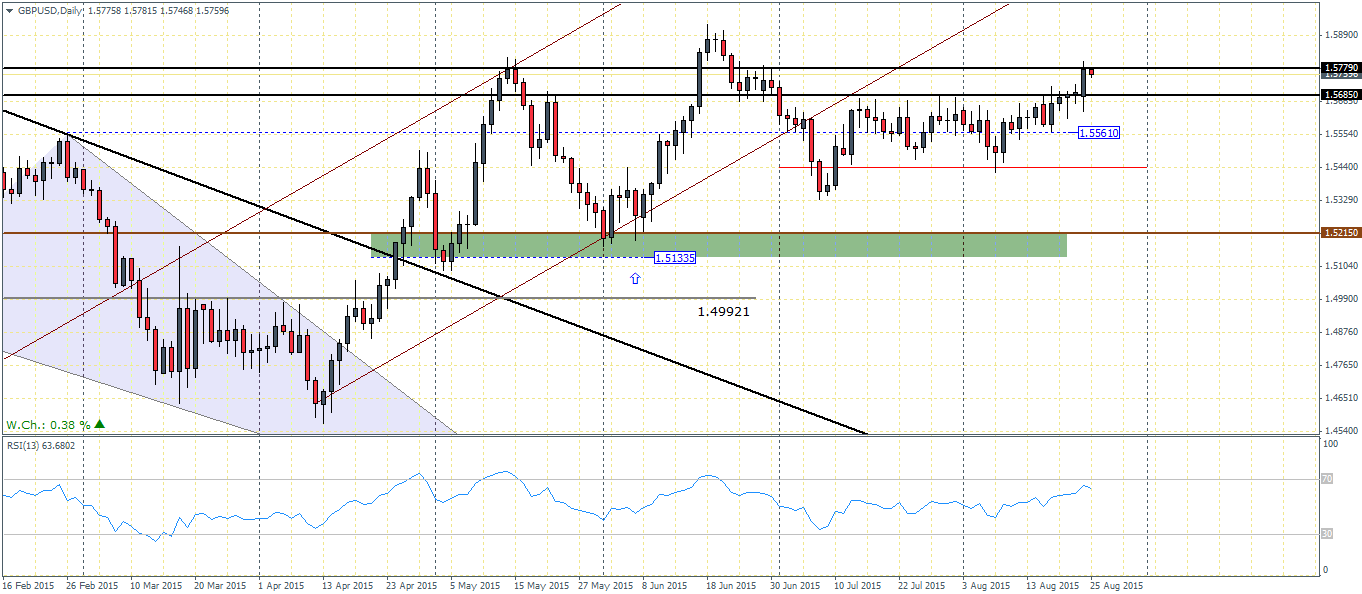Select the 1.57790 price marker on axis

[1340, 68]
